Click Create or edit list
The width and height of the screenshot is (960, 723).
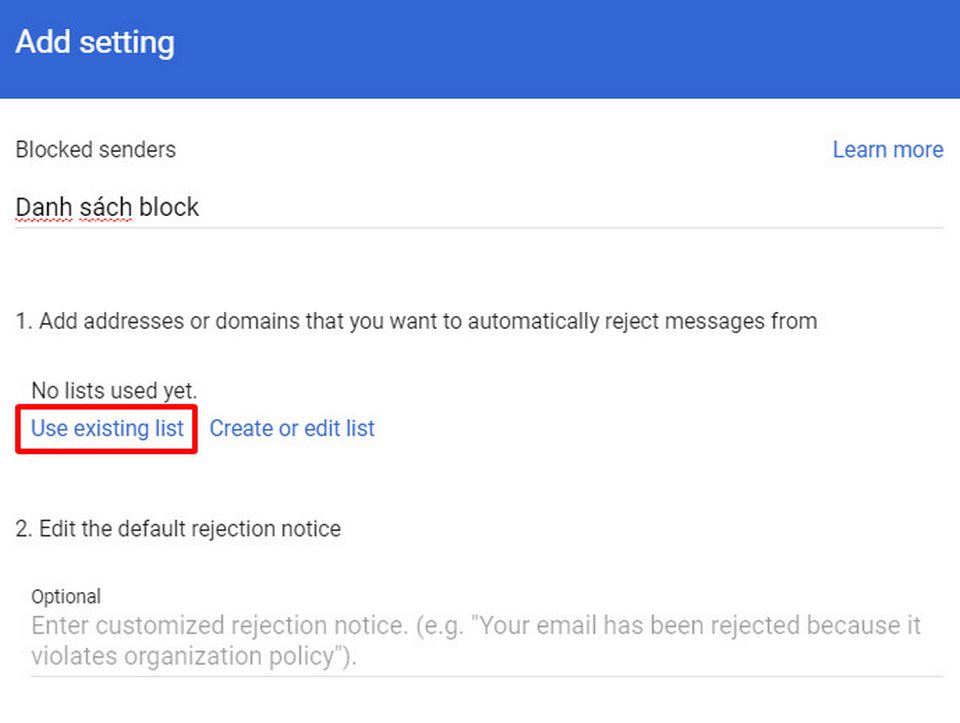click(292, 429)
